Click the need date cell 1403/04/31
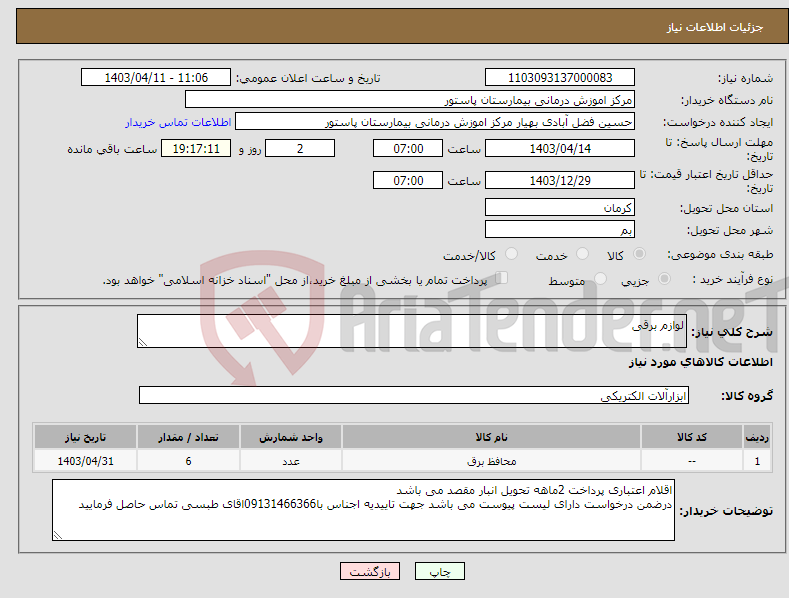 (x=86, y=461)
